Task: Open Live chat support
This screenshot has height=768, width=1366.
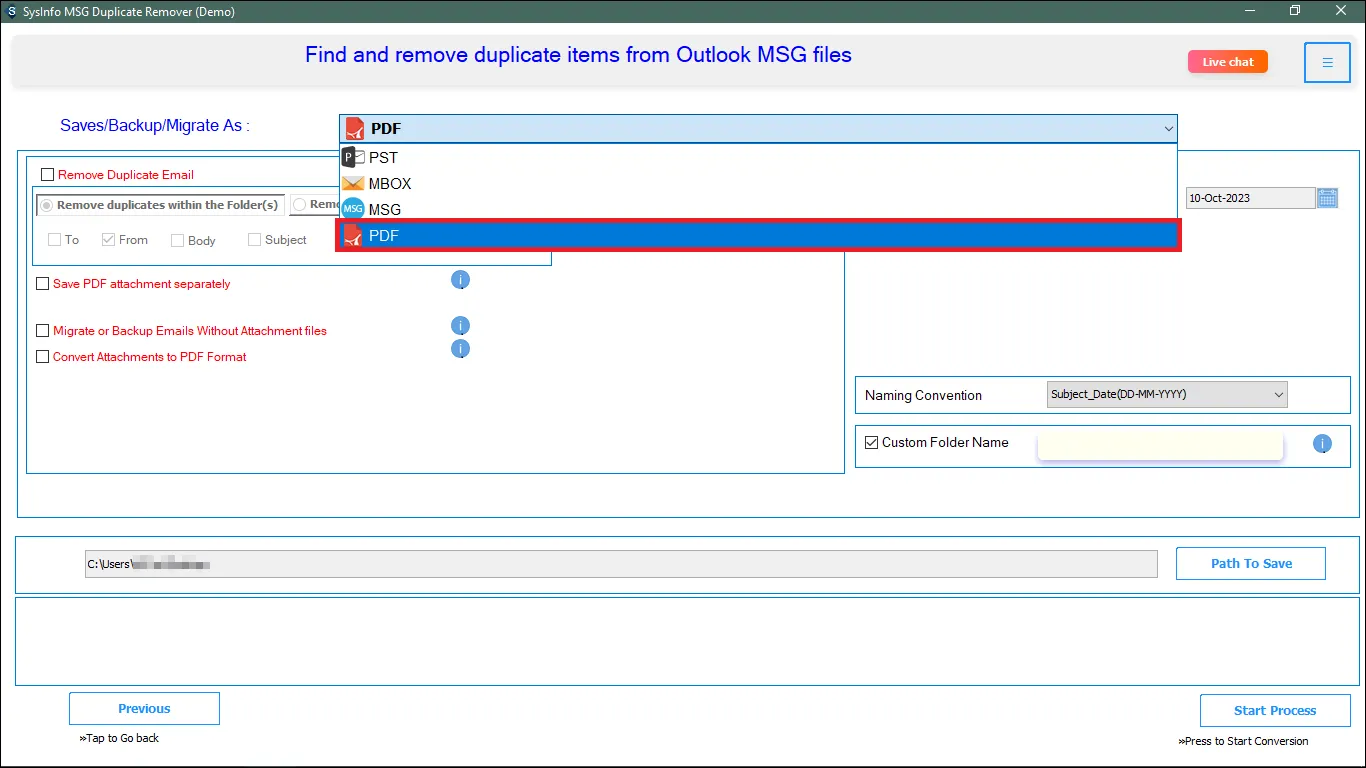Action: [x=1227, y=62]
